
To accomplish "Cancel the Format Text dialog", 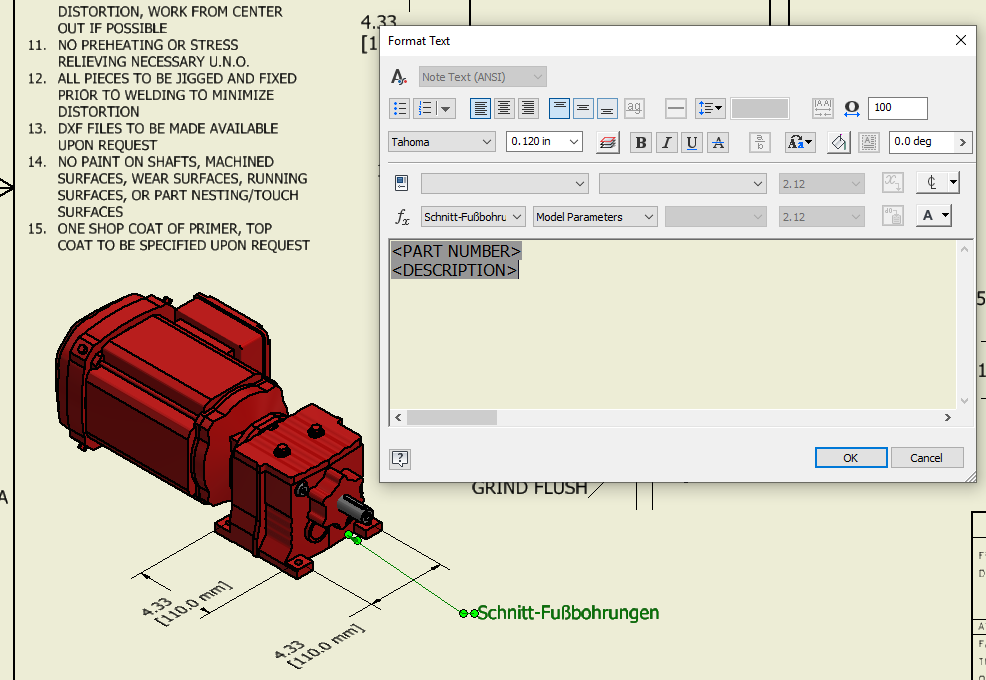I will 927,457.
